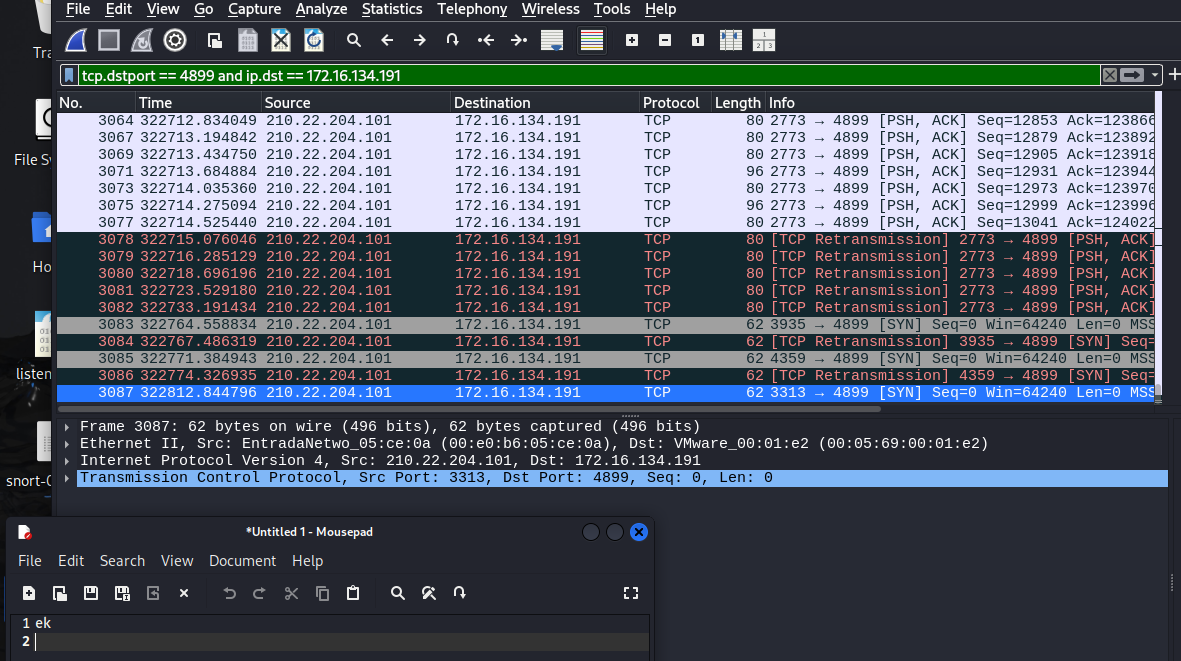Go to a specific packet
This screenshot has height=661, width=1181.
[453, 41]
